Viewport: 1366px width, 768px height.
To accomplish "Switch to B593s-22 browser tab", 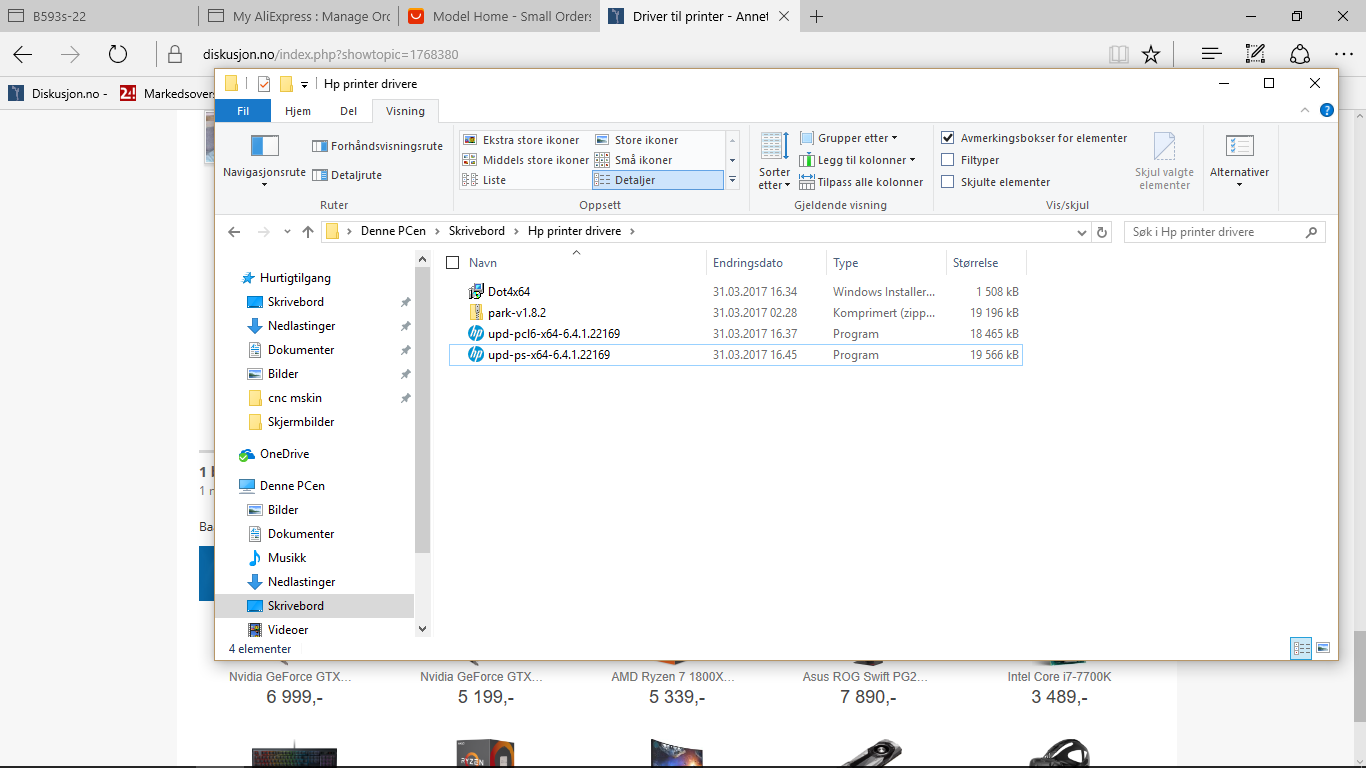I will tap(98, 16).
